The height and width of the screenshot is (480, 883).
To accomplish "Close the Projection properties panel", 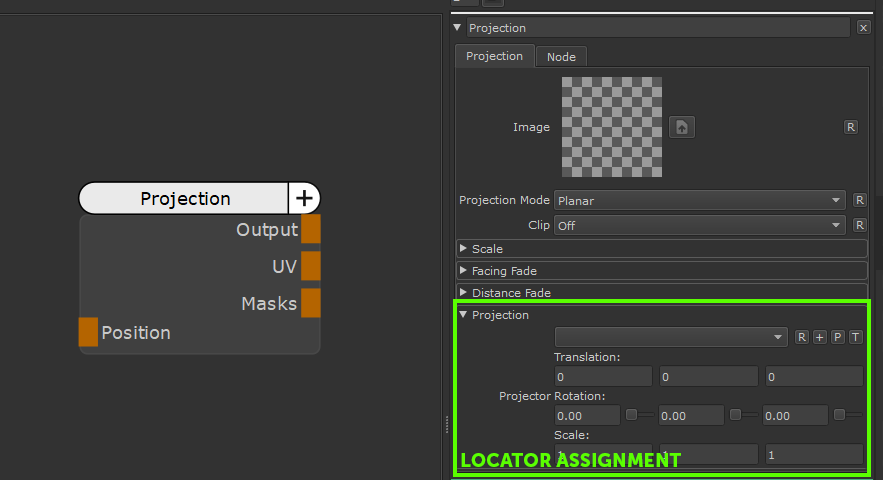I will coord(864,28).
